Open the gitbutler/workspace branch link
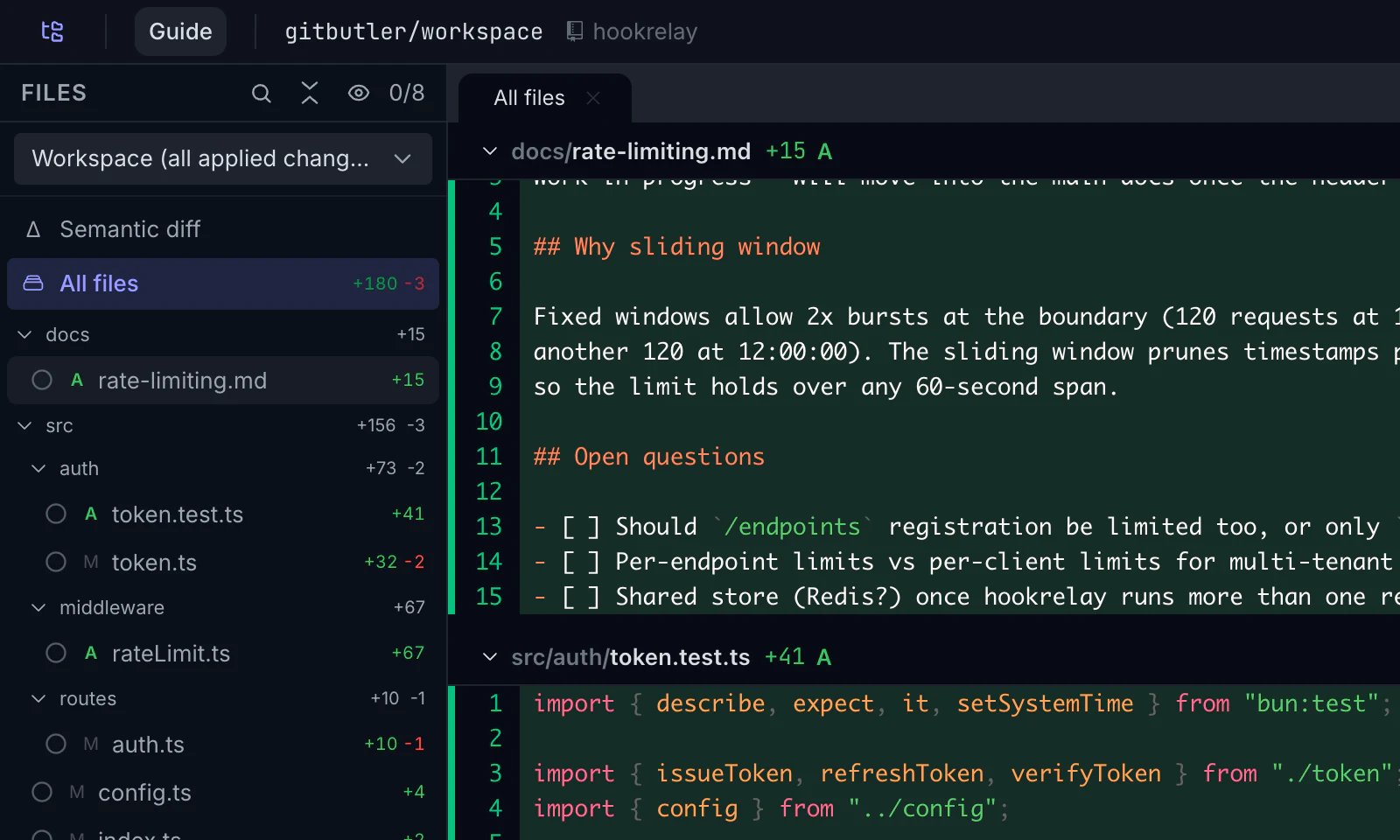 coord(414,31)
